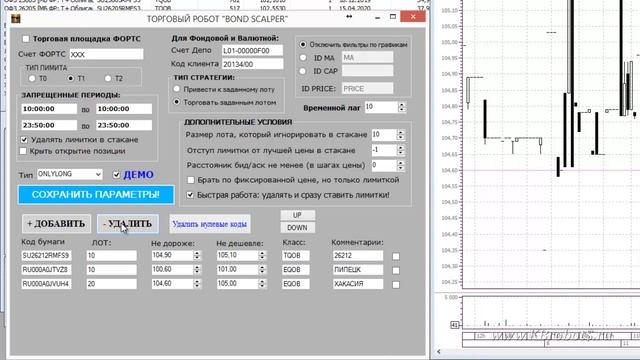Check the row checkbox for 26212
Viewport: 640px width, 360px height.
pos(396,256)
